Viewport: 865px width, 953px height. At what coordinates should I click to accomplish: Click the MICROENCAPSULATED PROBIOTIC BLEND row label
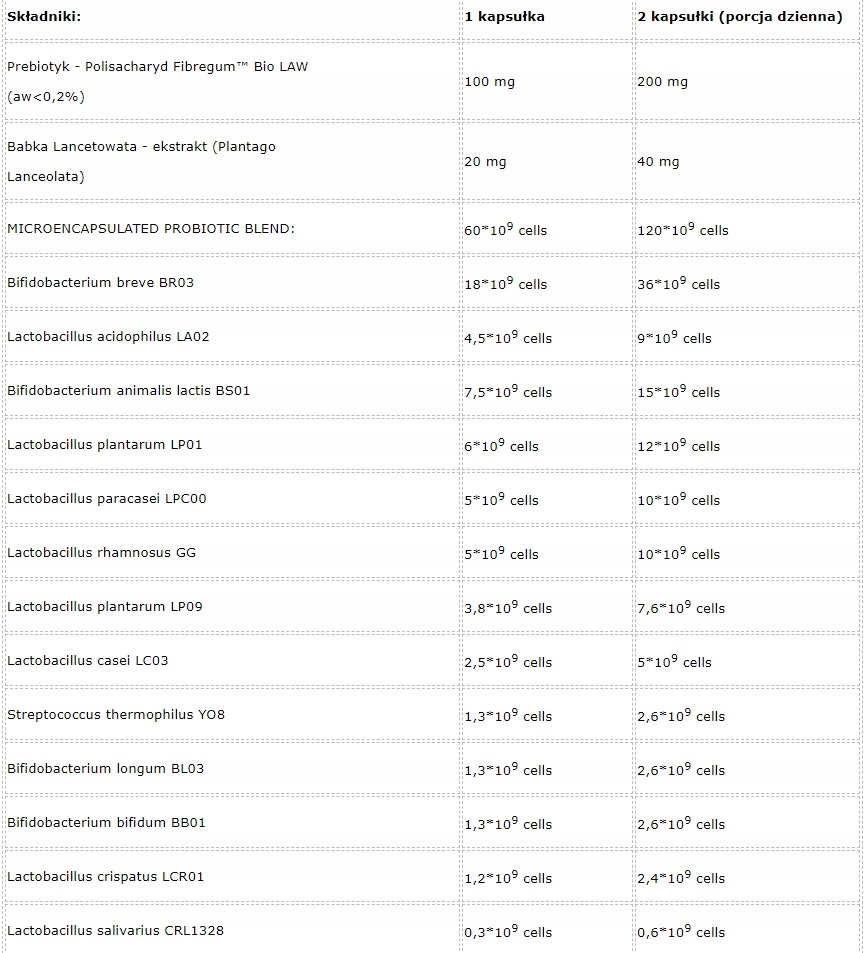click(151, 229)
